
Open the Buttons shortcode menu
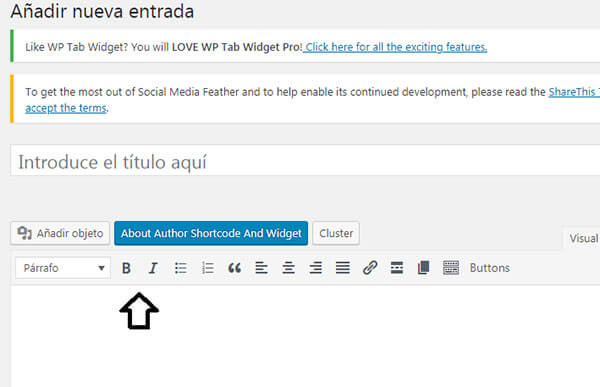click(x=489, y=268)
